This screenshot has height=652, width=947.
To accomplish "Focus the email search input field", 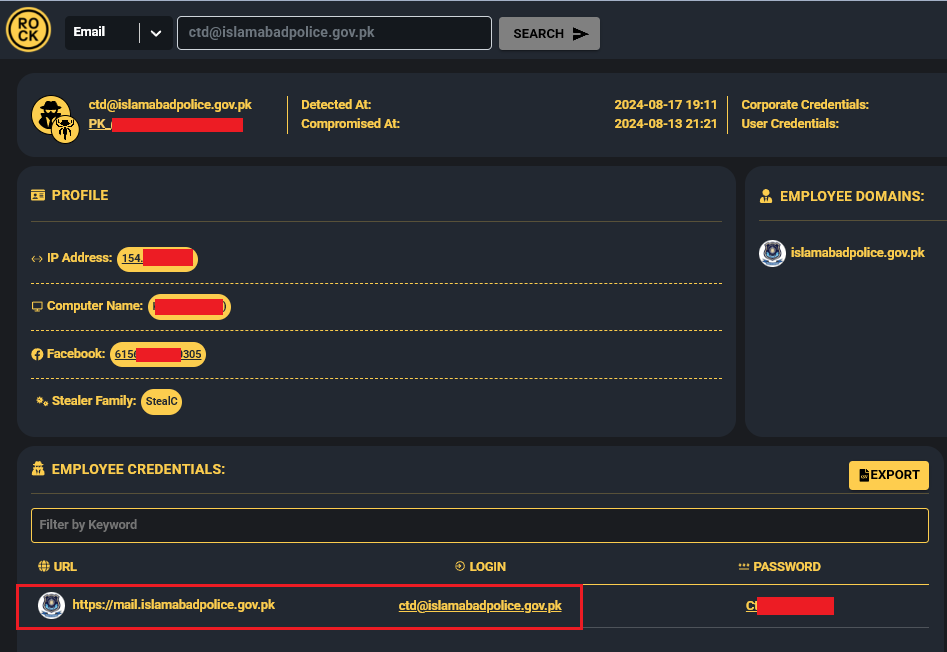I will click(x=334, y=33).
